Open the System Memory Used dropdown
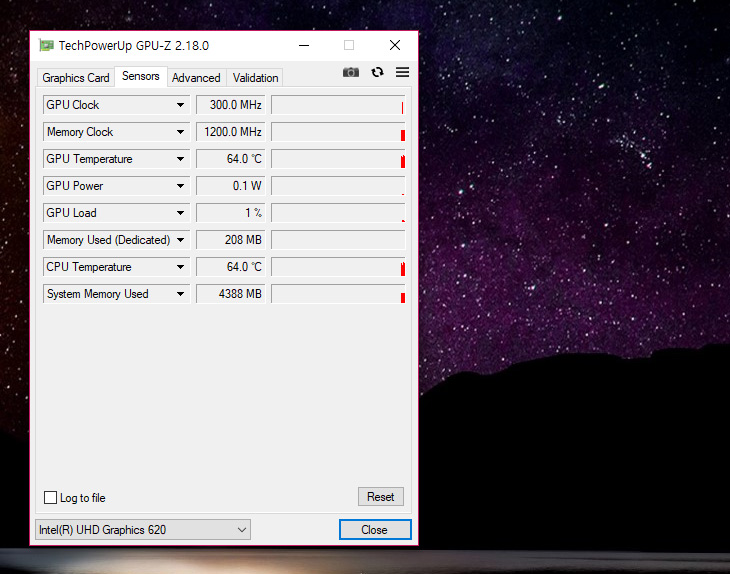730x574 pixels. pos(180,294)
